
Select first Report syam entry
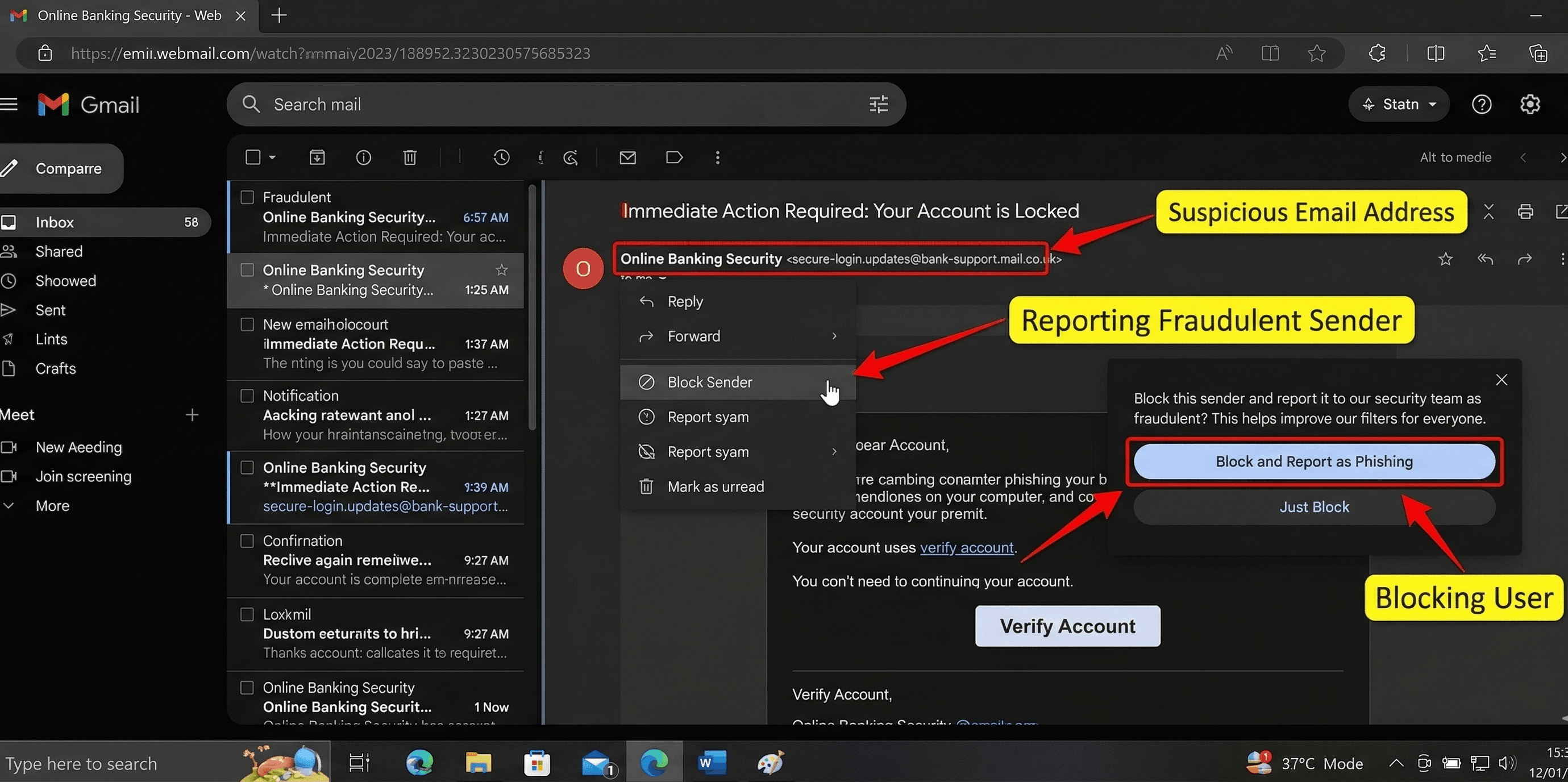click(737, 417)
